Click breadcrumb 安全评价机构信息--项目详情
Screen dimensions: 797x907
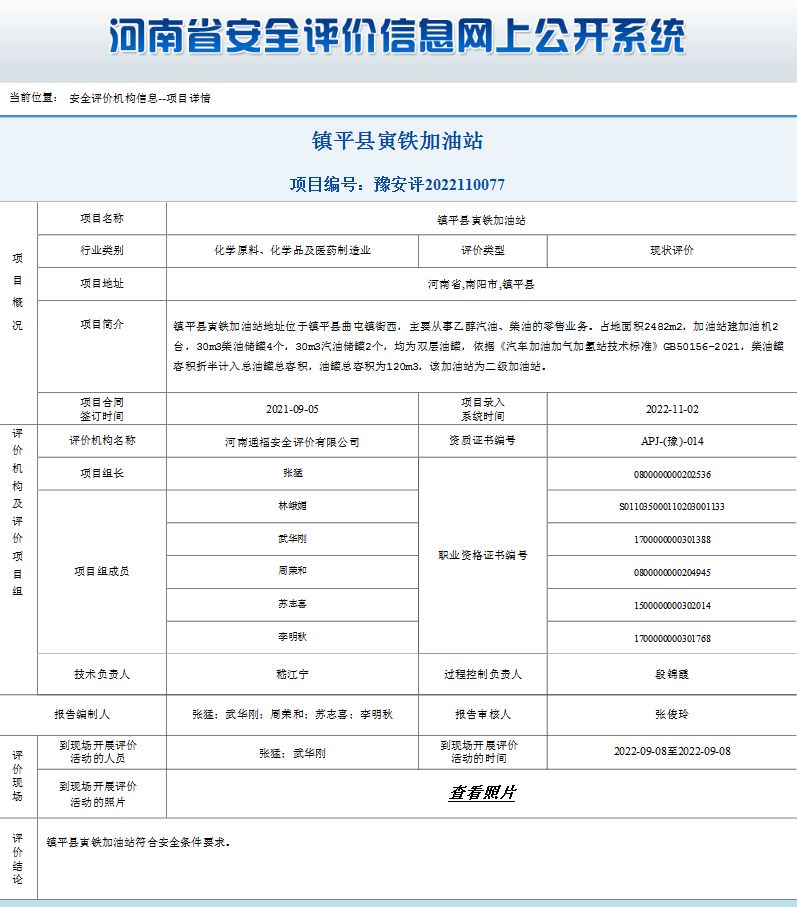(140, 98)
